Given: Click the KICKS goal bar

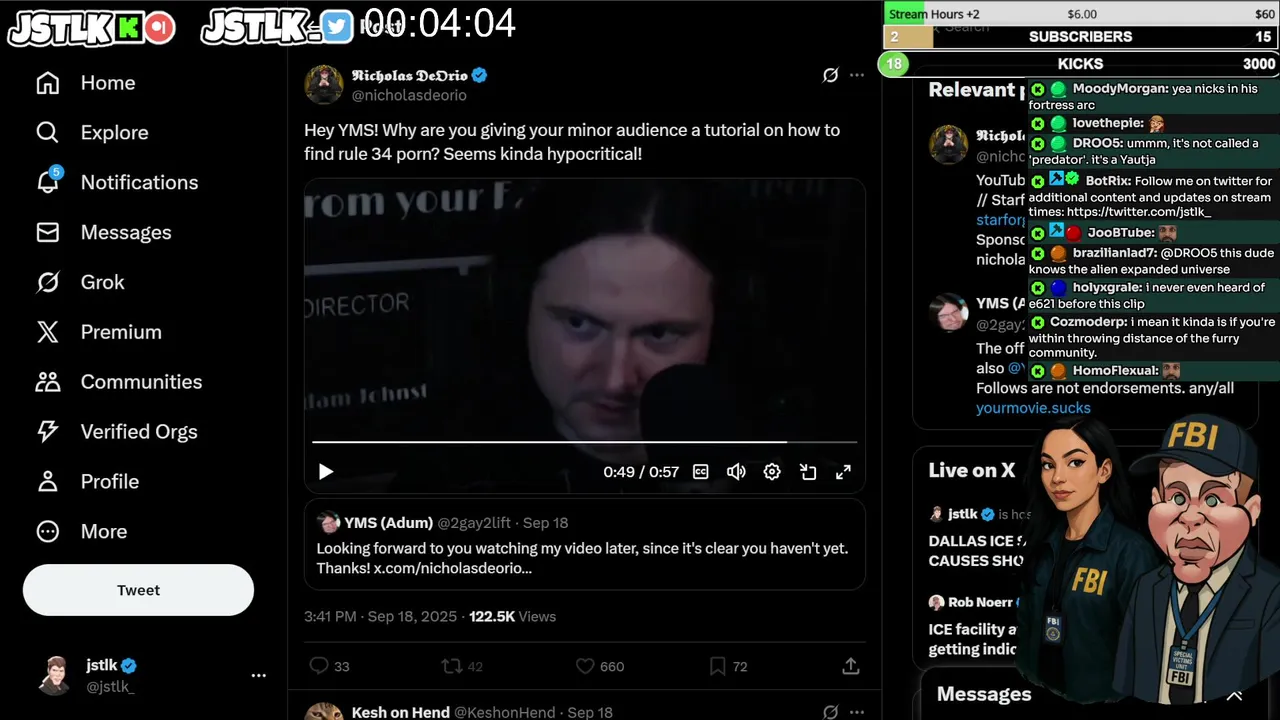Looking at the screenshot, I should [1079, 64].
